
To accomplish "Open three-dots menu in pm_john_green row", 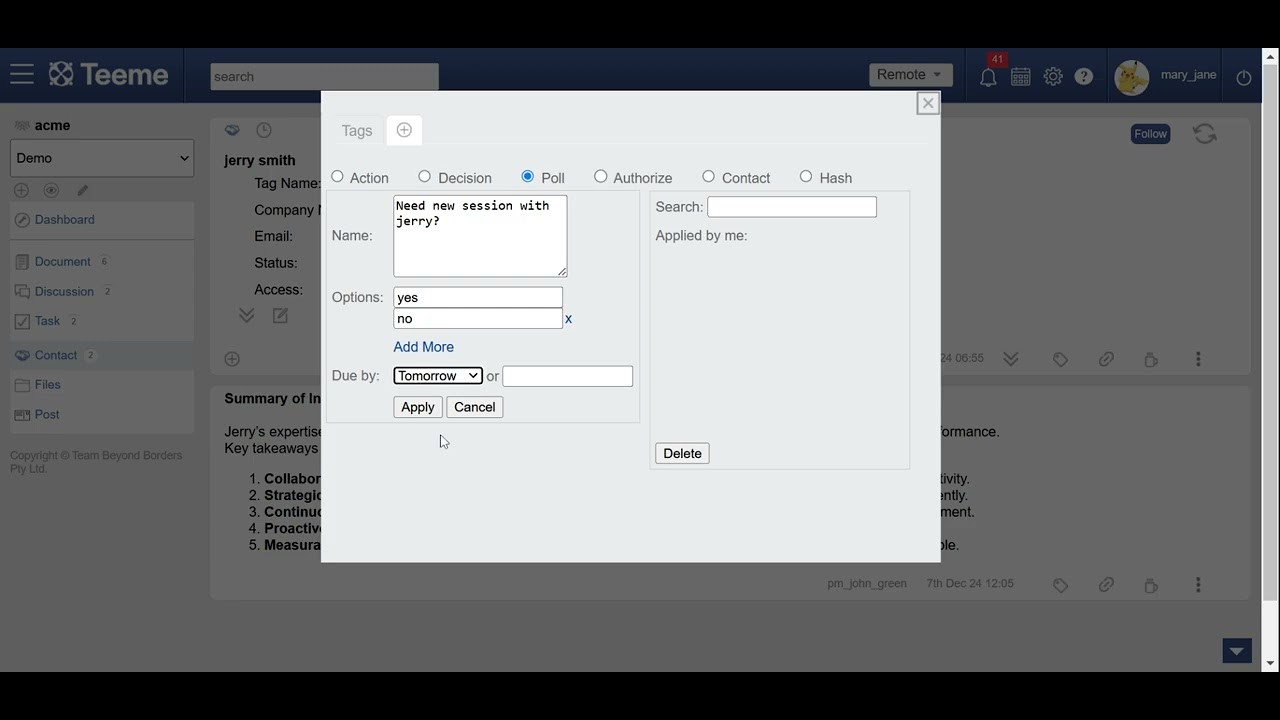I will (1198, 585).
